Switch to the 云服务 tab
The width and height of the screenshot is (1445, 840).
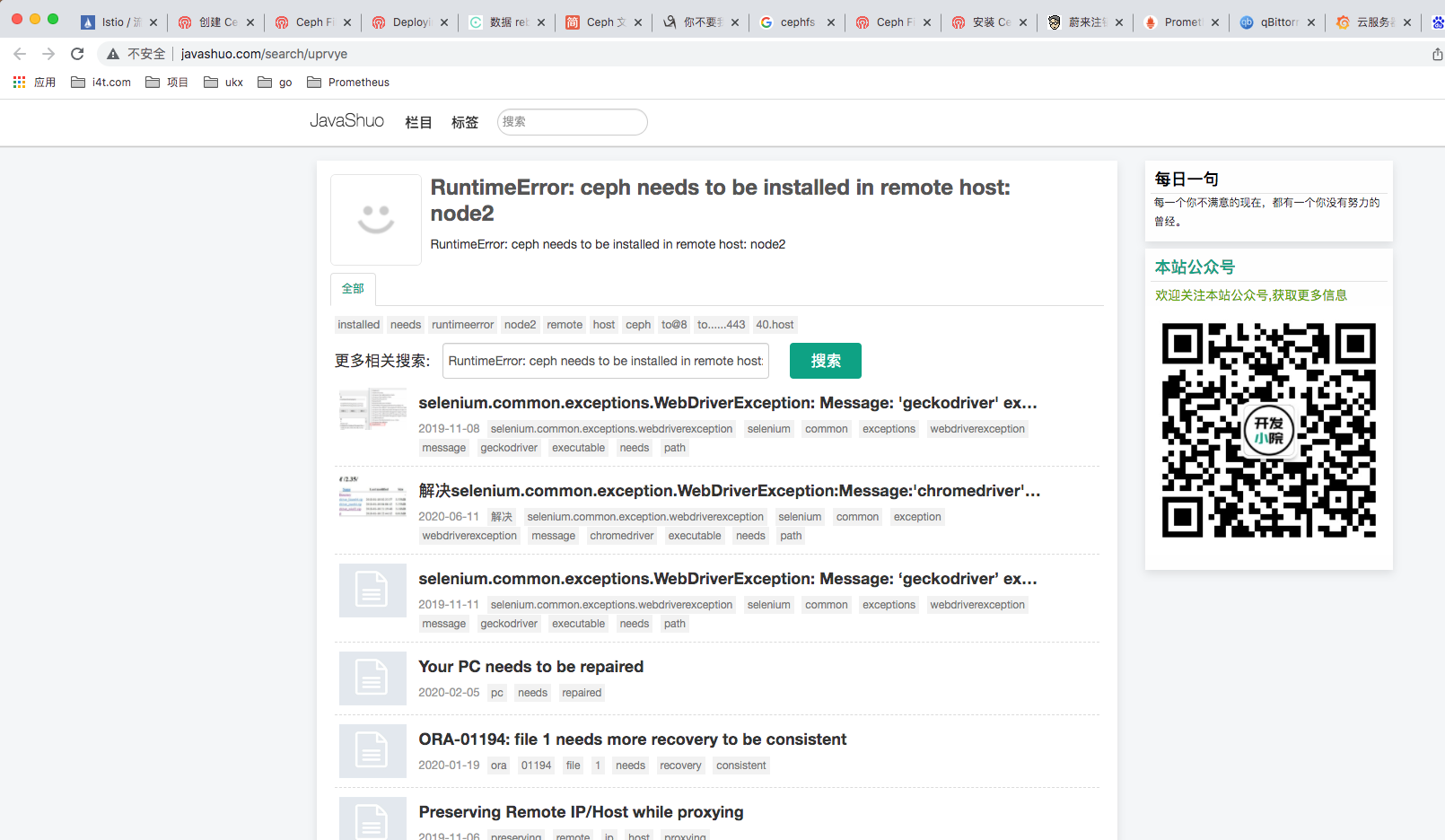pyautogui.click(x=1374, y=22)
